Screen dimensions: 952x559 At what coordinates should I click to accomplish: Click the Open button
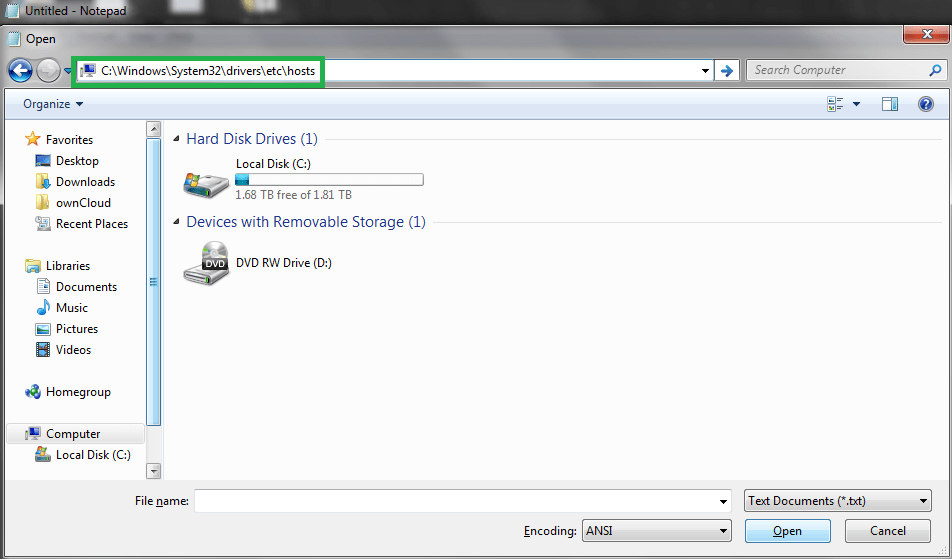point(787,531)
